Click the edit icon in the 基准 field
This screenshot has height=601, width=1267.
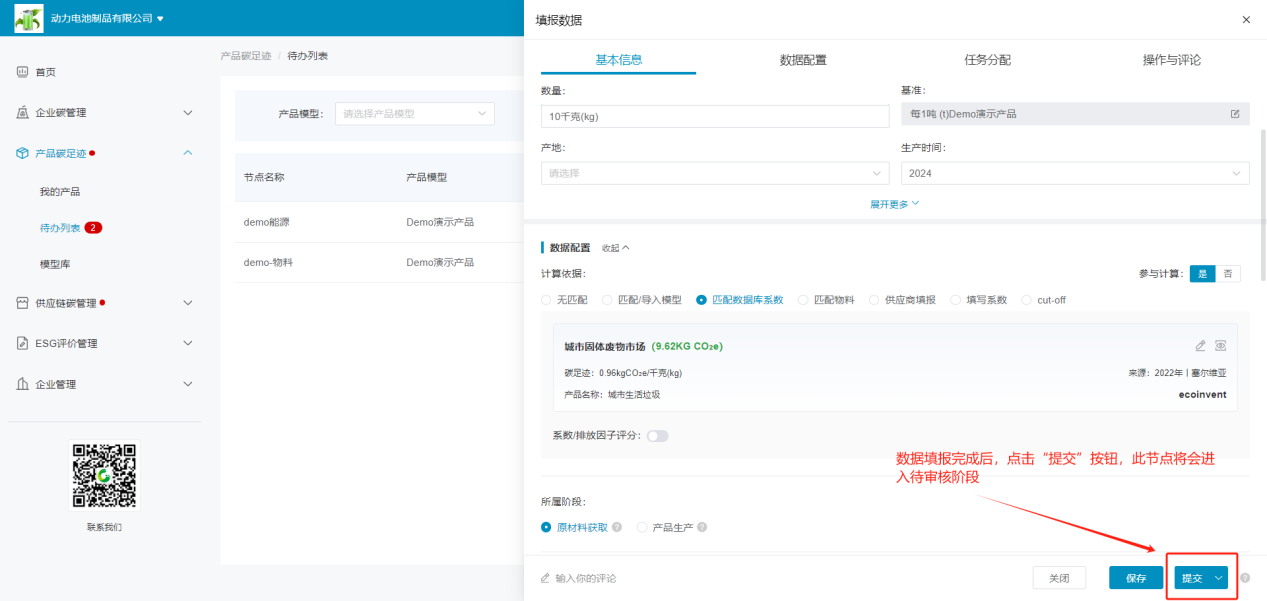click(1235, 114)
